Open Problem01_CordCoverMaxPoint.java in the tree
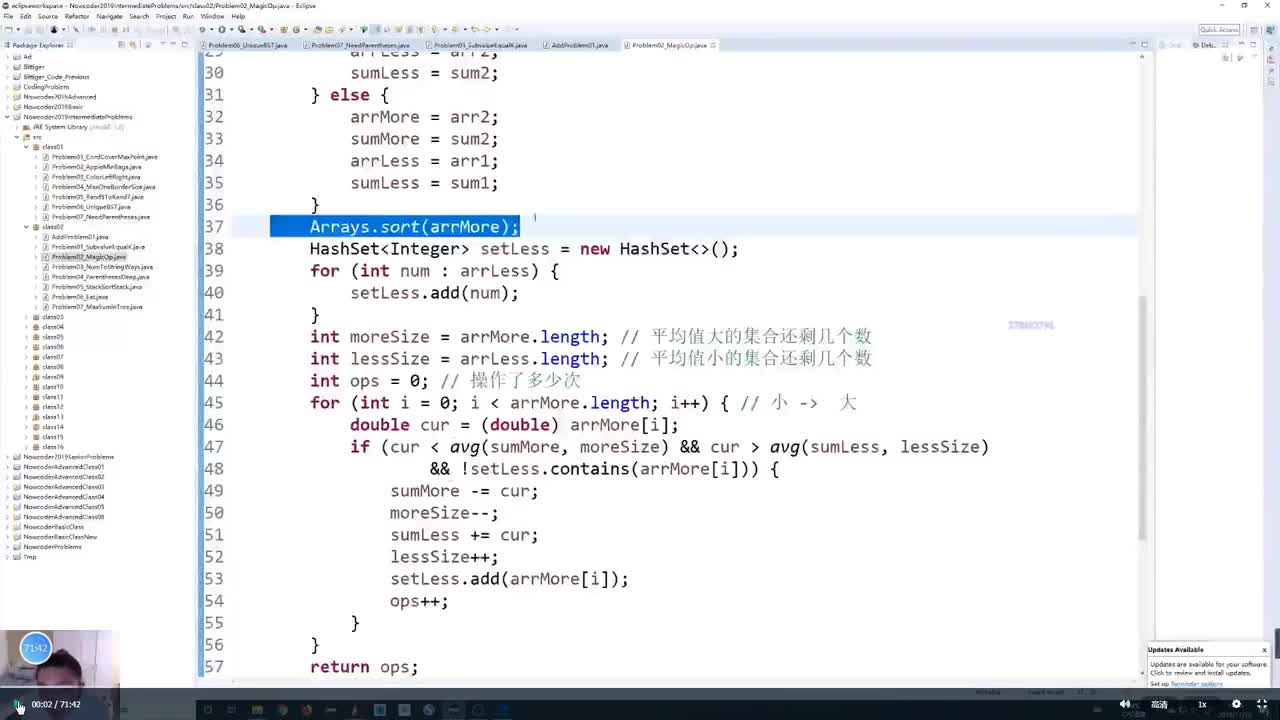The image size is (1280, 720). point(104,157)
